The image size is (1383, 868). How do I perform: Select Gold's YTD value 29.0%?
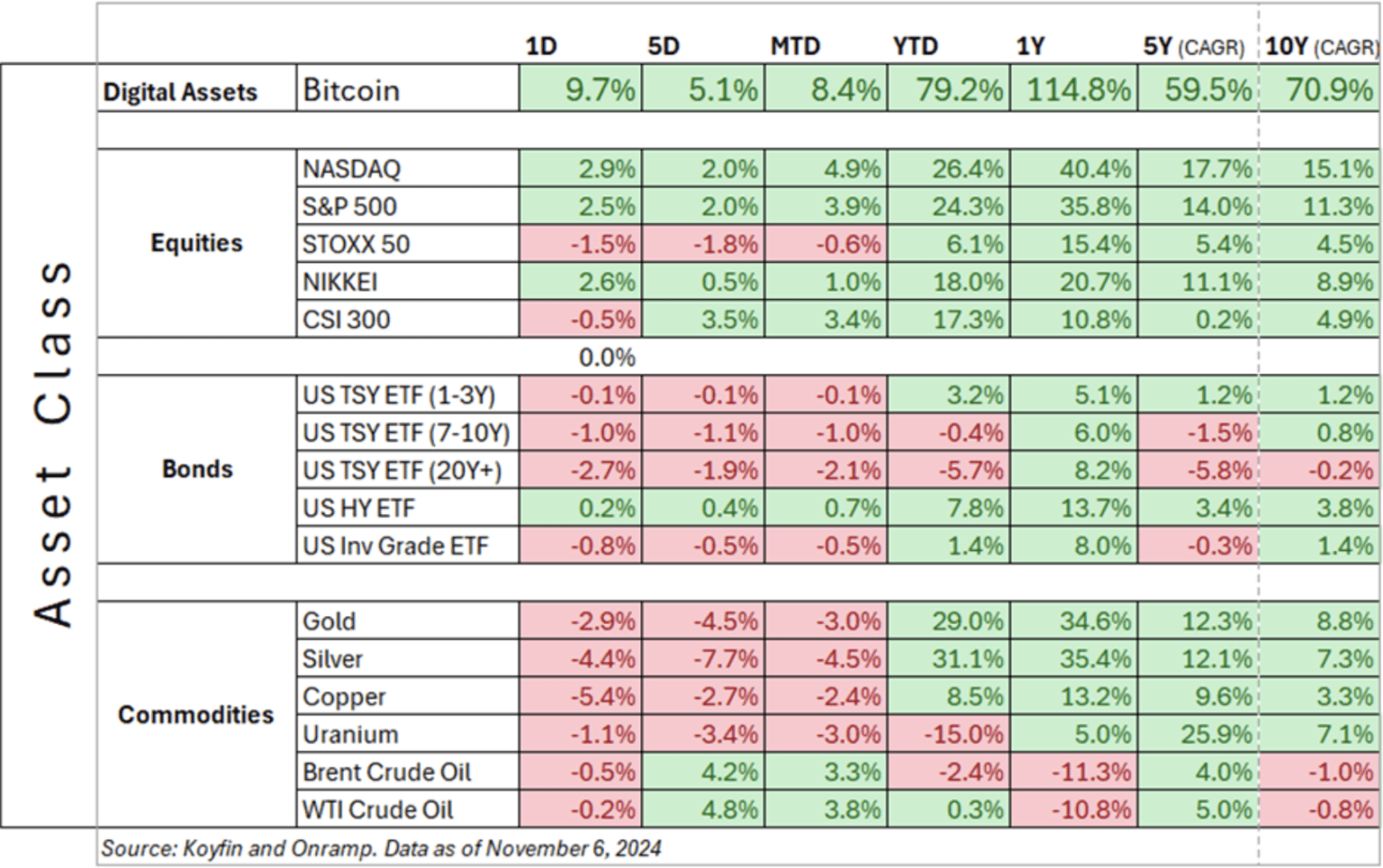pos(967,621)
